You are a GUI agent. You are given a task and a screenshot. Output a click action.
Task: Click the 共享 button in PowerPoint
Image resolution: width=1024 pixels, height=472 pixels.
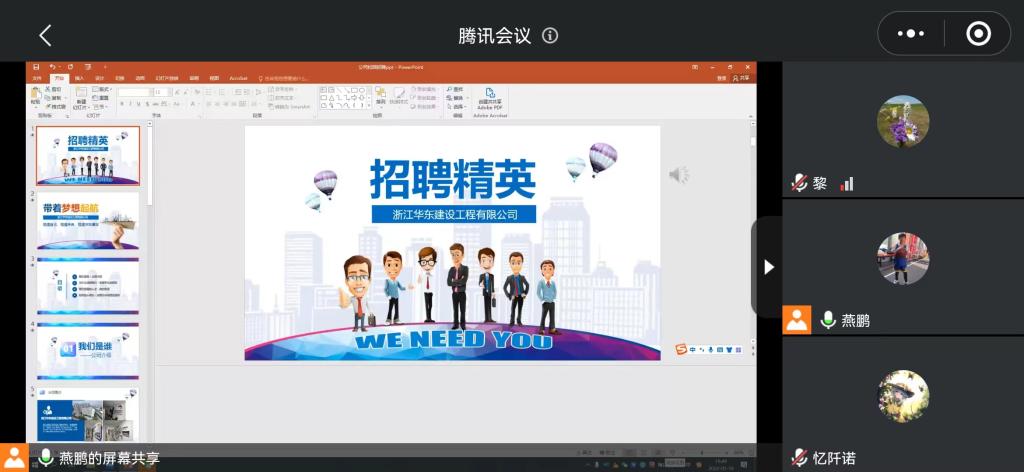(x=741, y=77)
